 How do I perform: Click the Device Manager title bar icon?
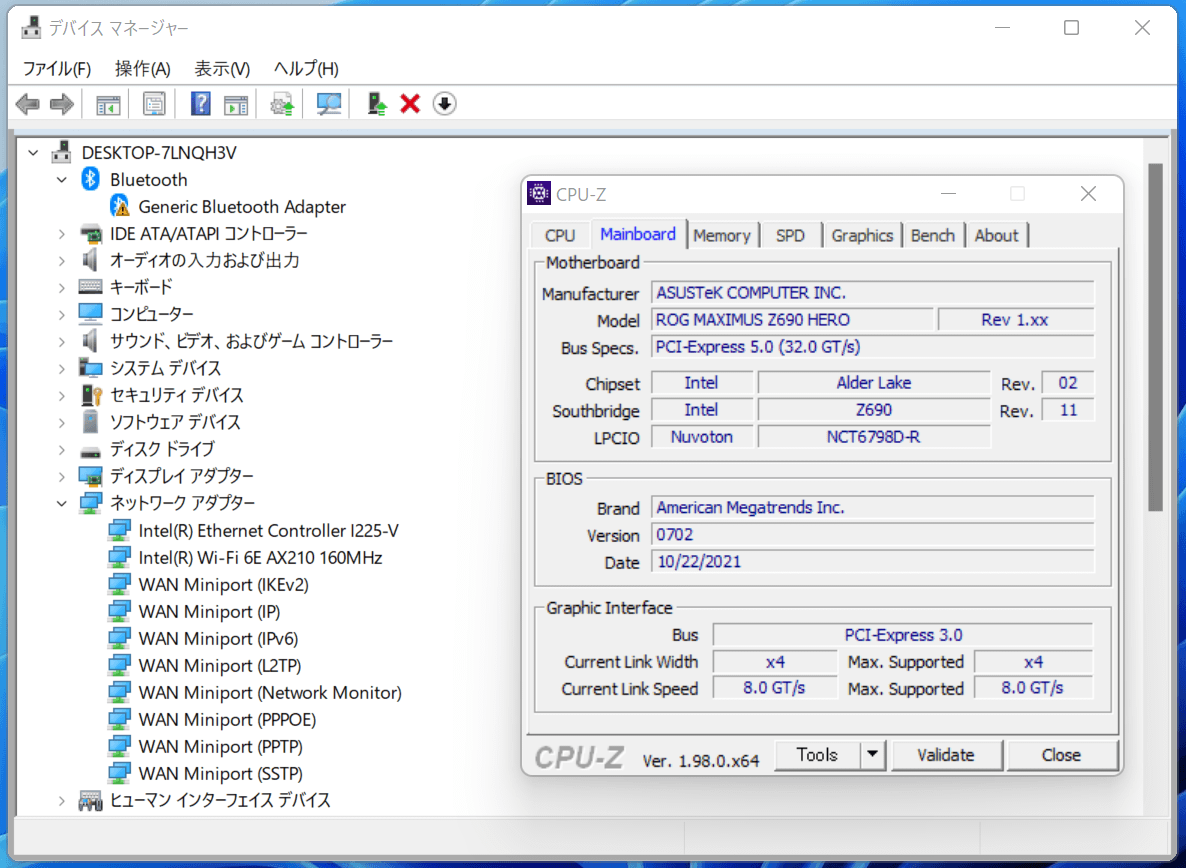click(31, 27)
